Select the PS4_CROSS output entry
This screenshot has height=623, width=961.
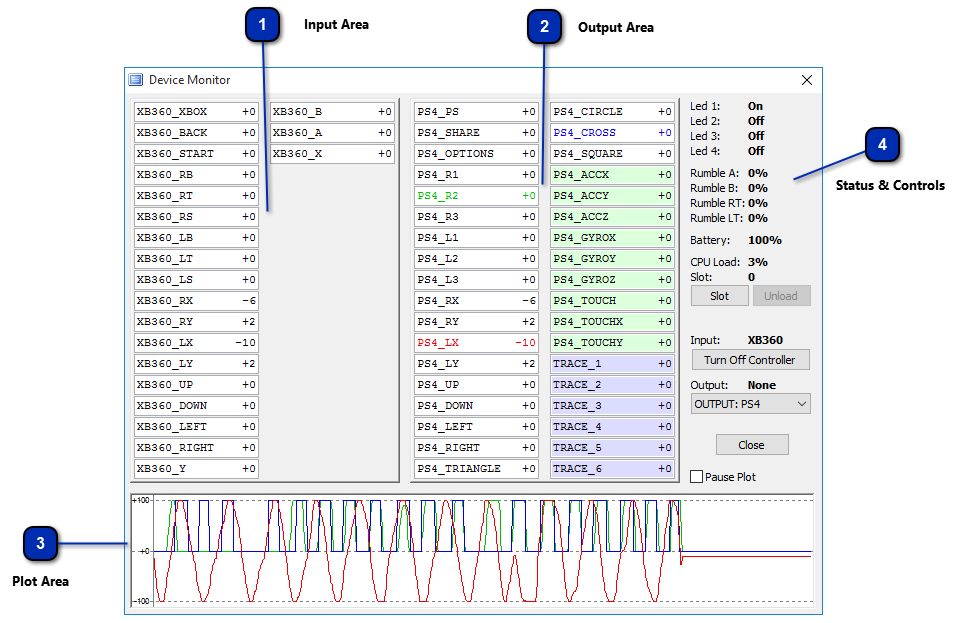pos(612,132)
